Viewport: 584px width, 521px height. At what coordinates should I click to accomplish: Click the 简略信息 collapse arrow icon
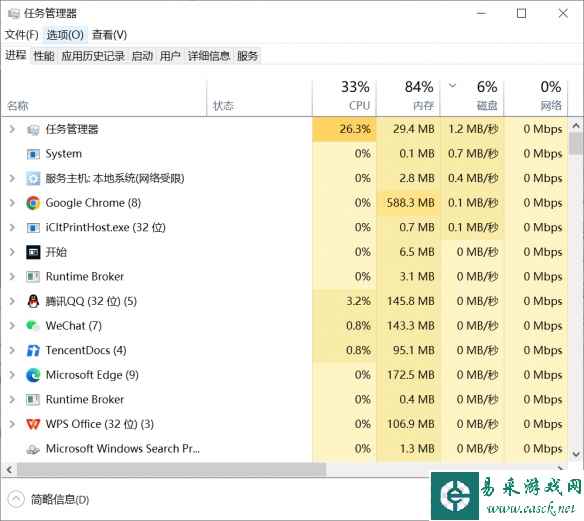coord(16,499)
